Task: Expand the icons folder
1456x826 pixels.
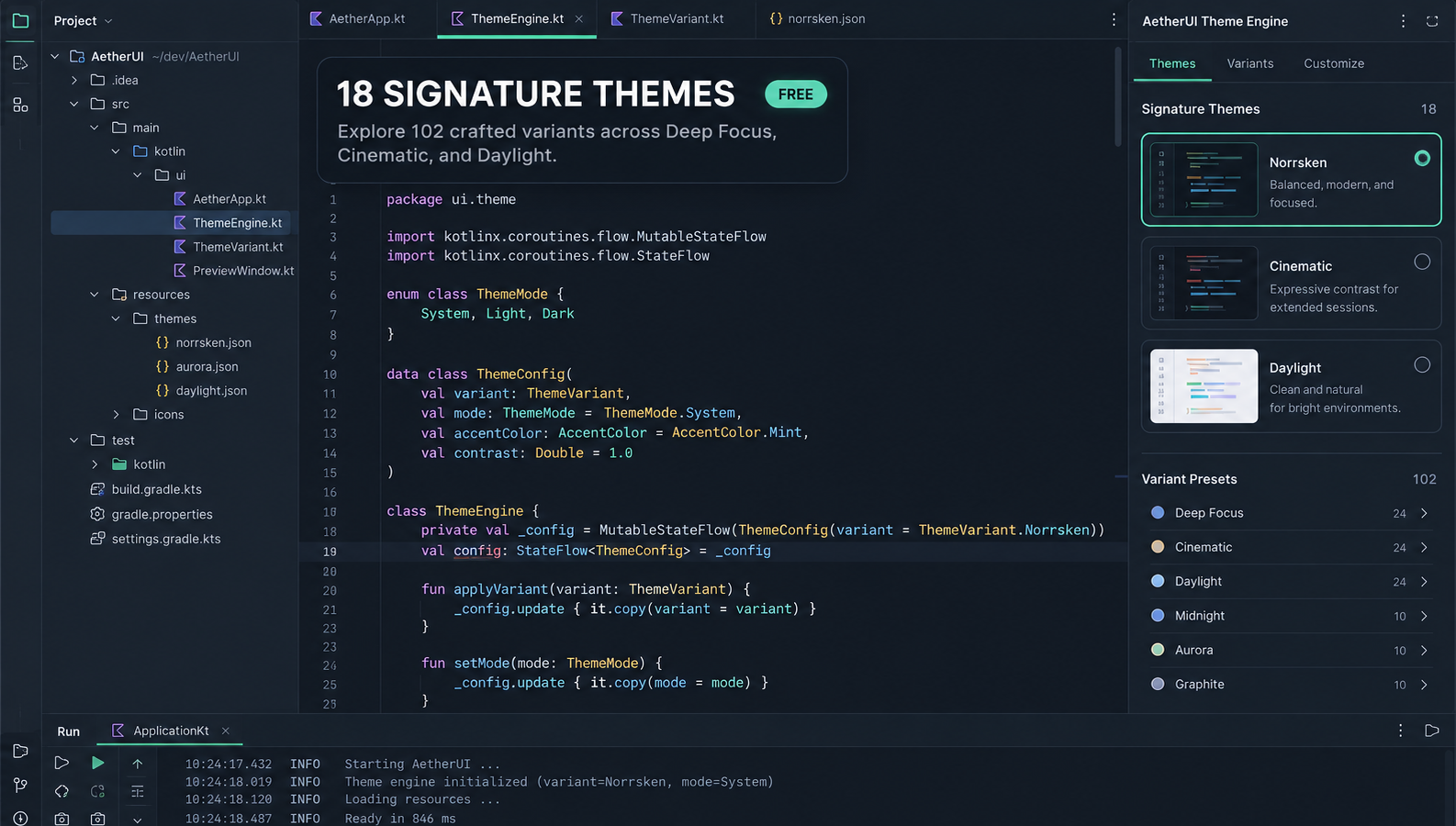Action: click(x=116, y=414)
